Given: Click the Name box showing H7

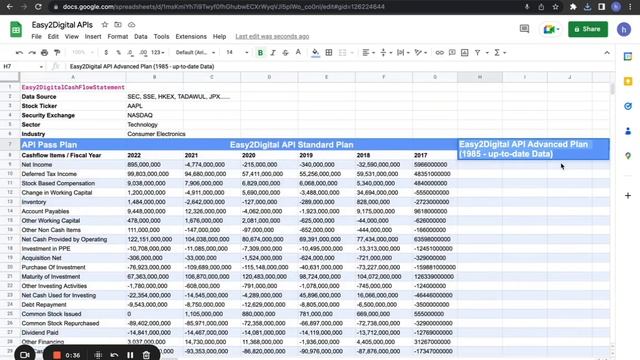Looking at the screenshot, I should click(23, 66).
